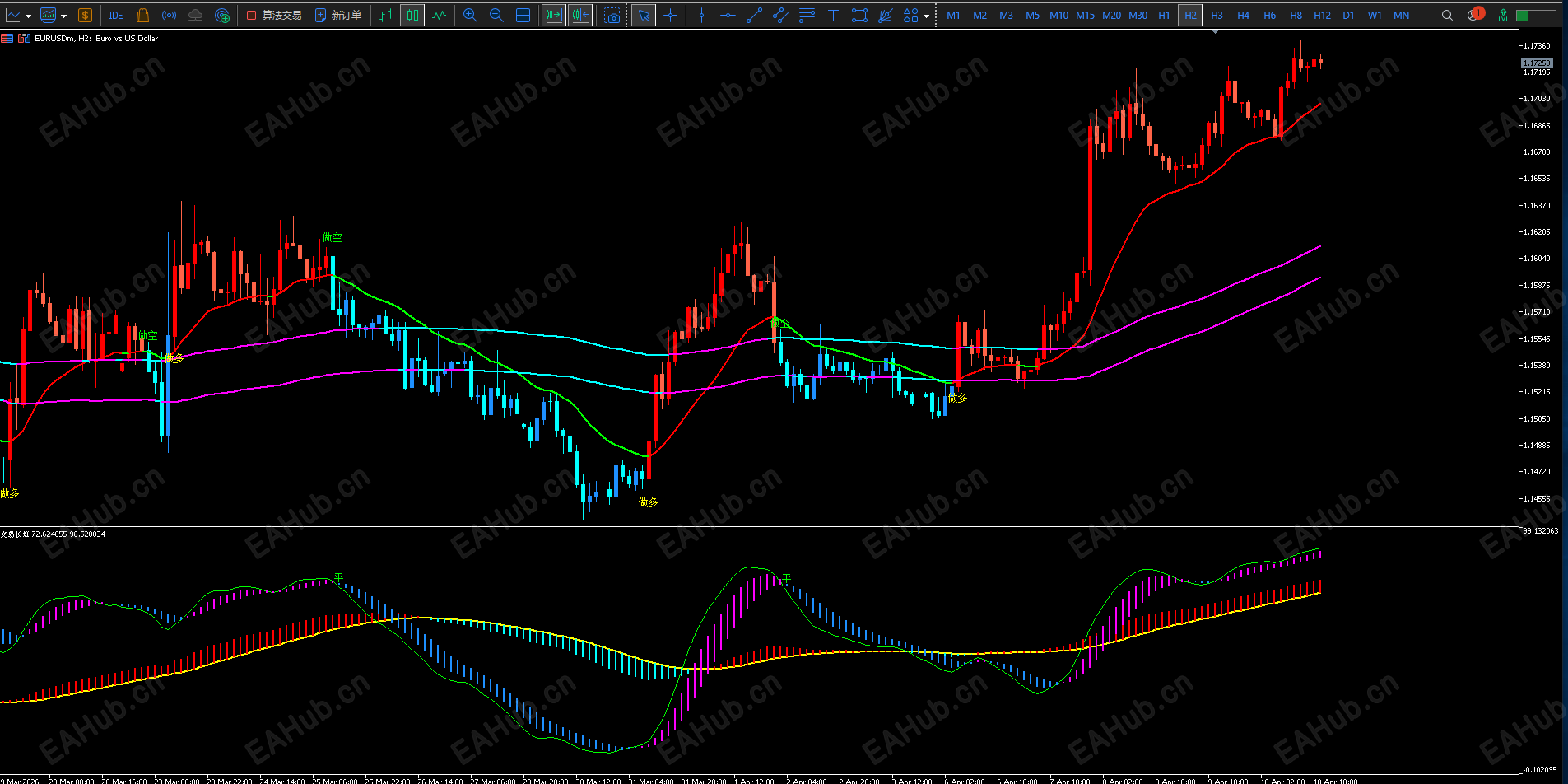Select the cursor arrow tool
Viewport: 1568px width, 784px height.
644,15
